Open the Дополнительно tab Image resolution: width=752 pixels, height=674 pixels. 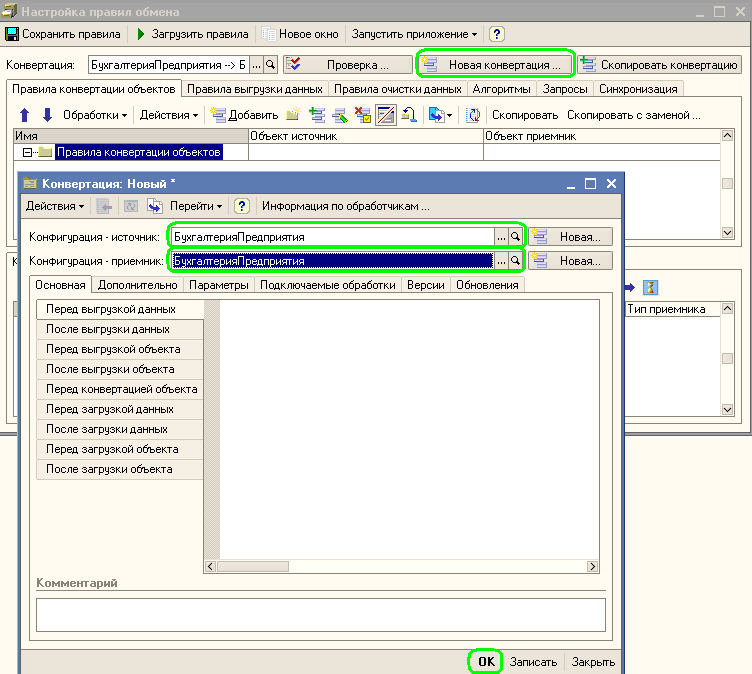[138, 285]
